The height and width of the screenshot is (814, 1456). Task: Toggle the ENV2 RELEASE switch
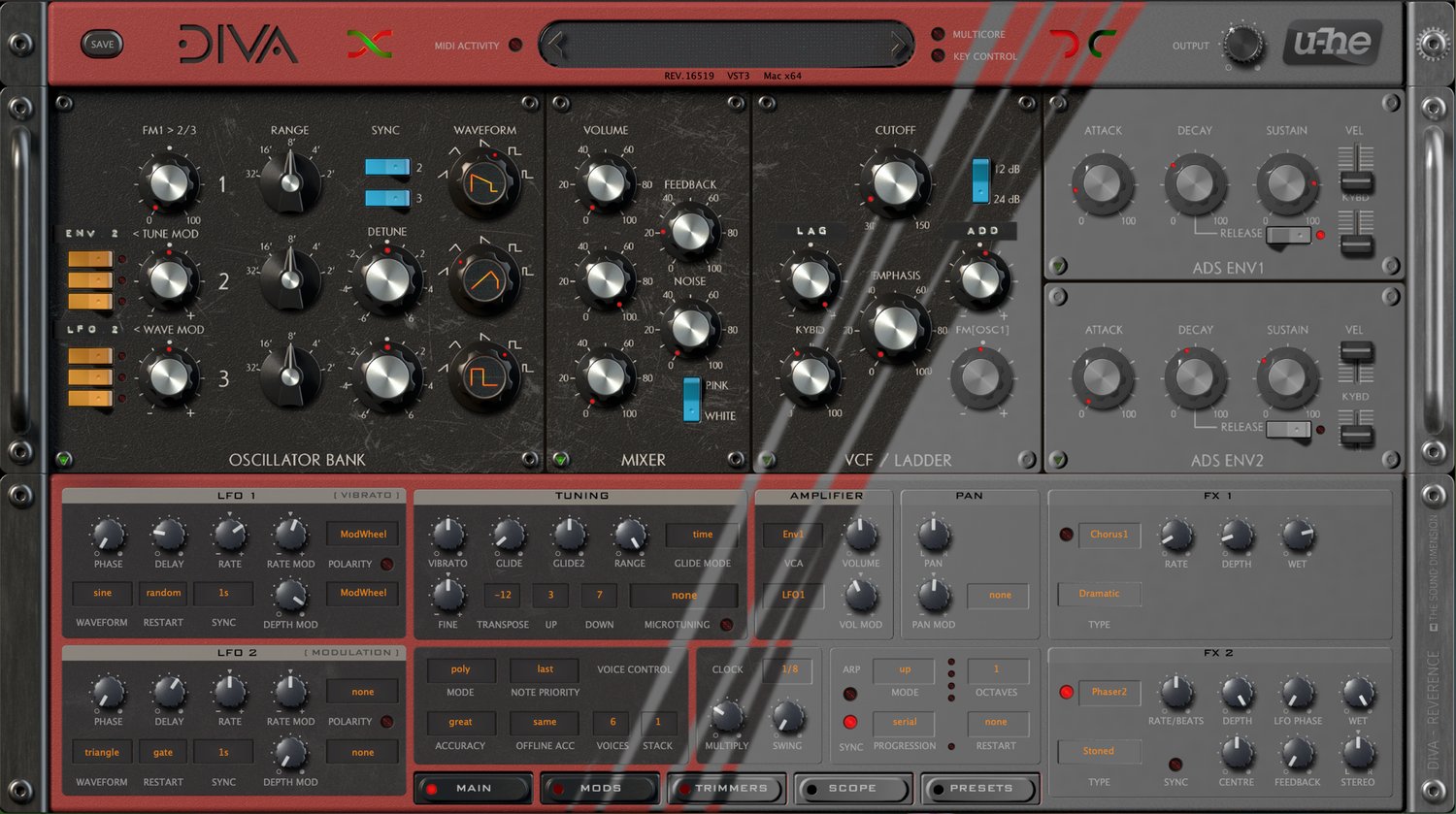(x=1289, y=429)
